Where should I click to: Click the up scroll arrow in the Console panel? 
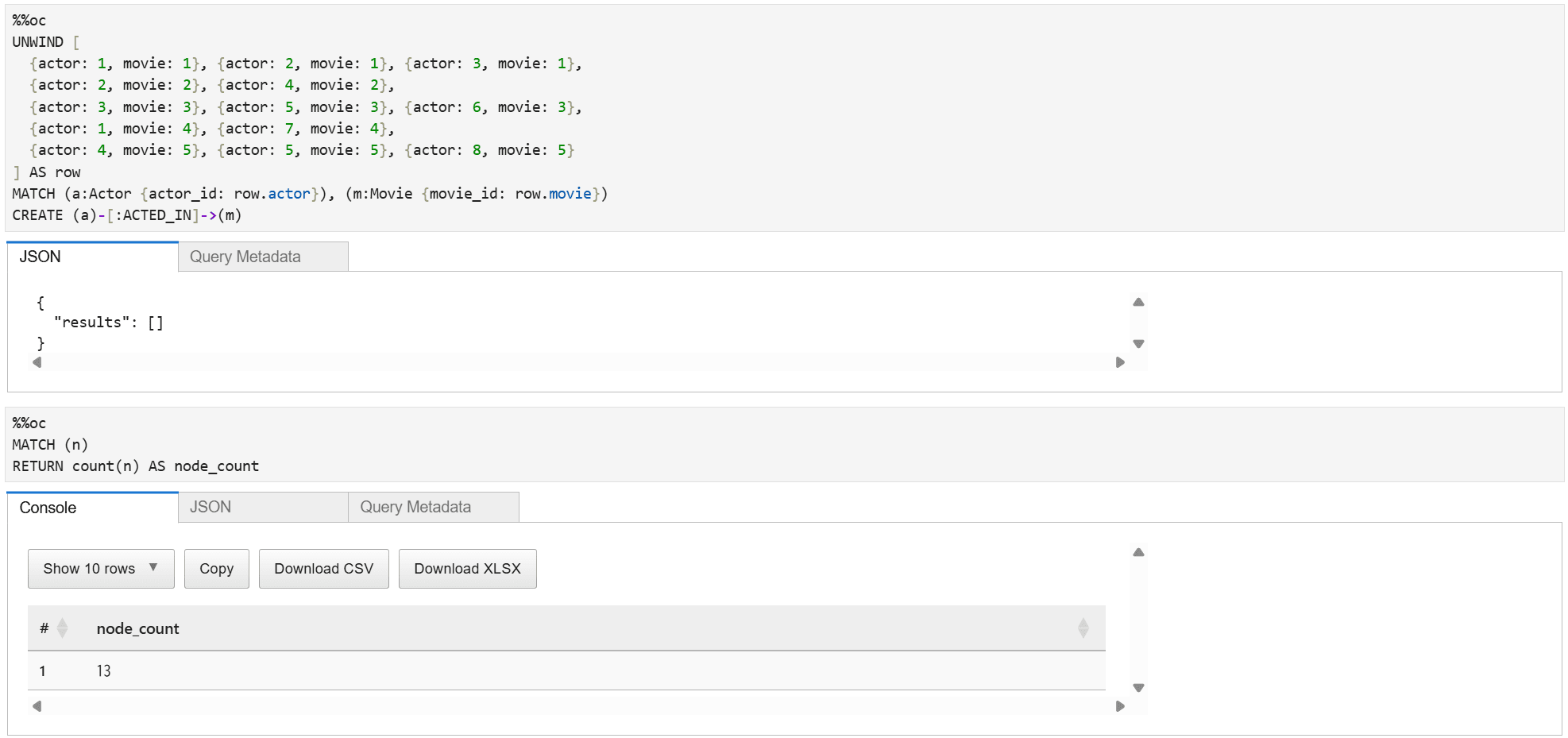tap(1138, 552)
